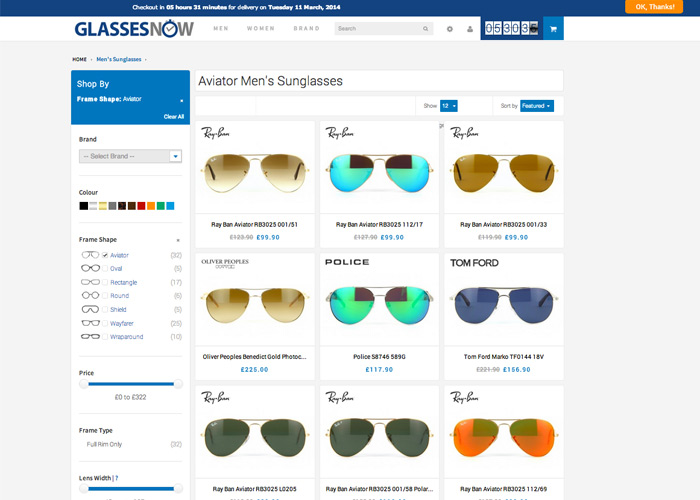This screenshot has height=500, width=700.
Task: Open the shopping cart icon
Action: pyautogui.click(x=553, y=29)
